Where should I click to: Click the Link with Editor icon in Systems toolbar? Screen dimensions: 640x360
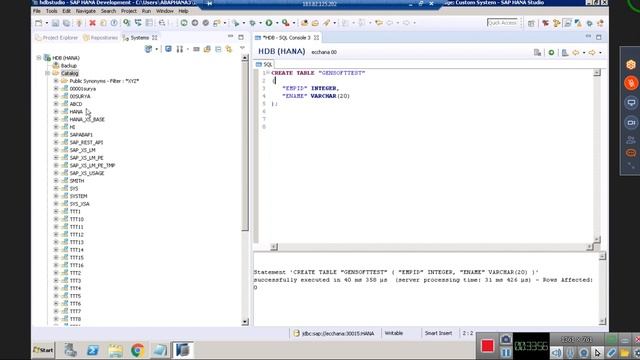229,49
